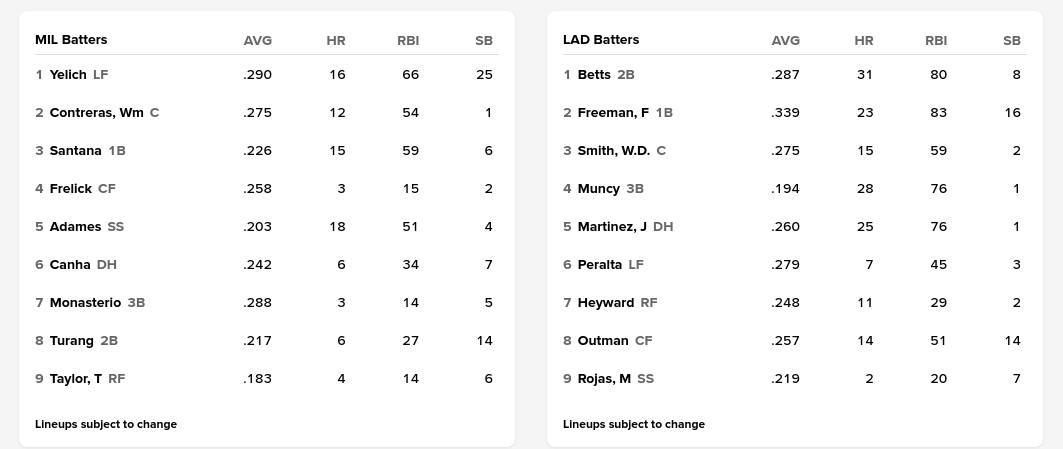Click the MIL Batters table header

pyautogui.click(x=71, y=40)
